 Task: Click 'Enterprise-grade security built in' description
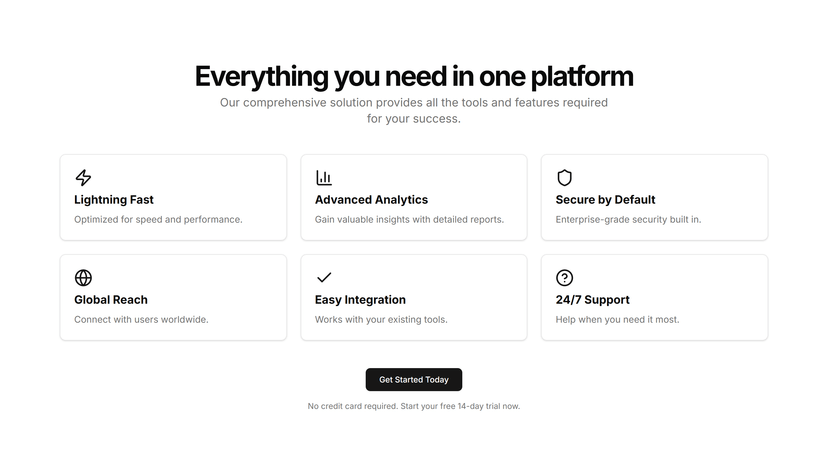pos(628,220)
